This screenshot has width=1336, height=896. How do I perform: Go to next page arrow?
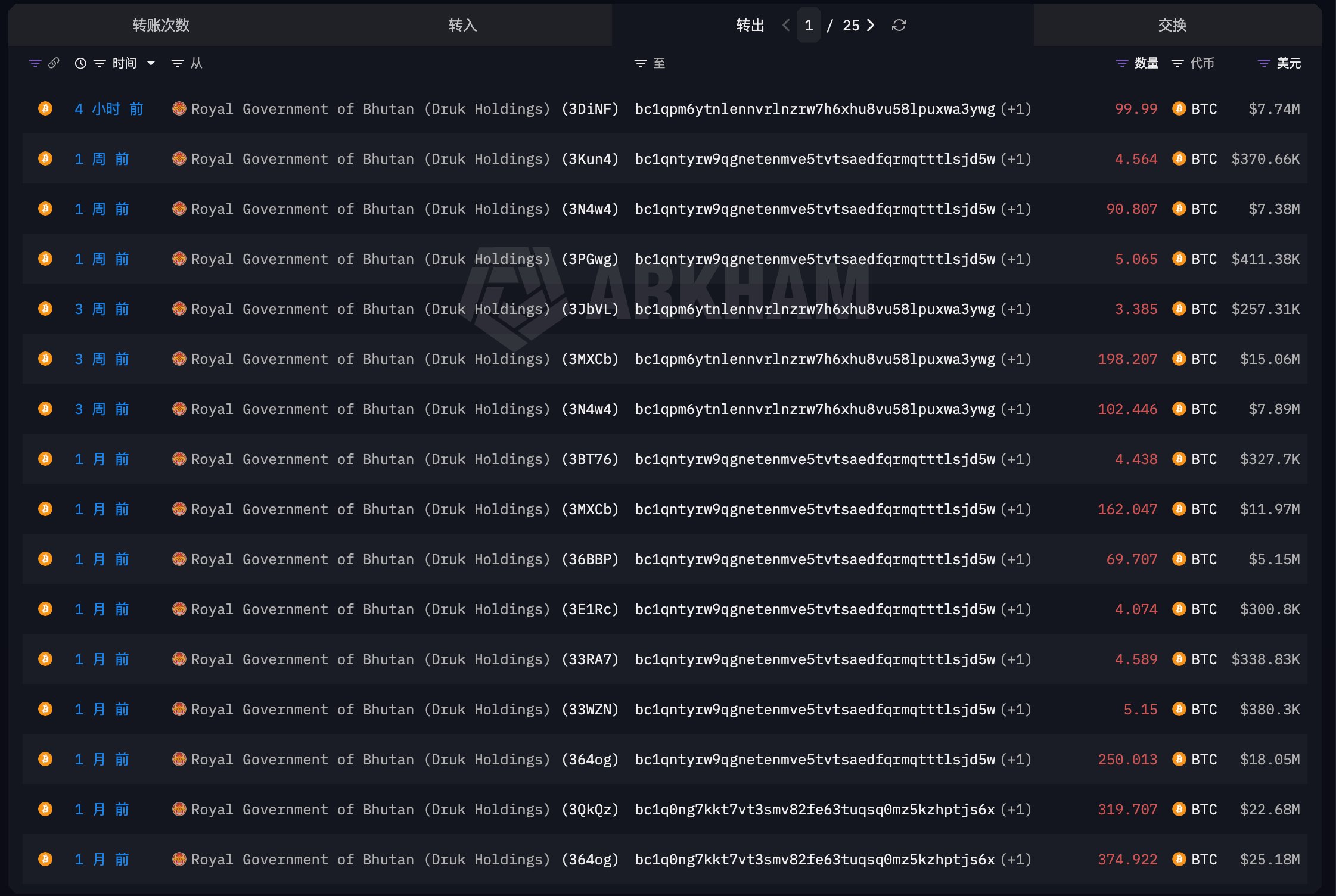point(871,25)
